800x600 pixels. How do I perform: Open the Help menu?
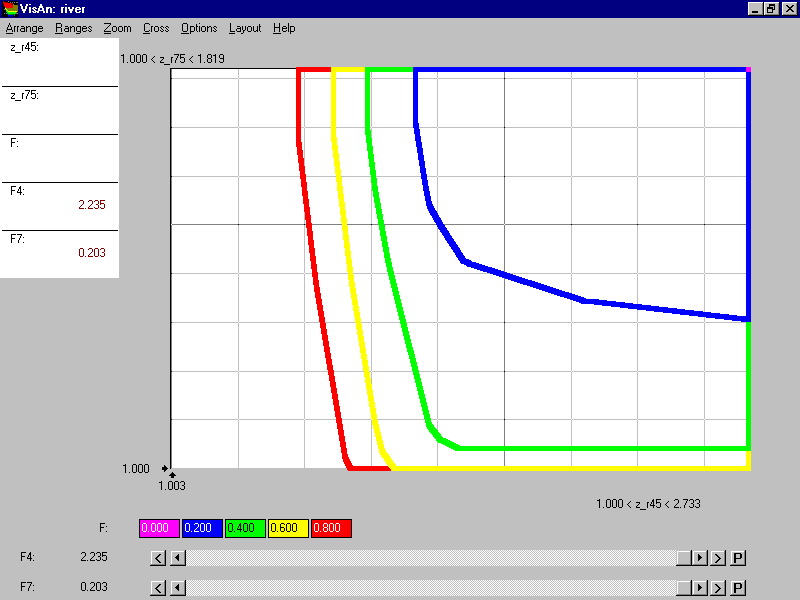tap(284, 29)
